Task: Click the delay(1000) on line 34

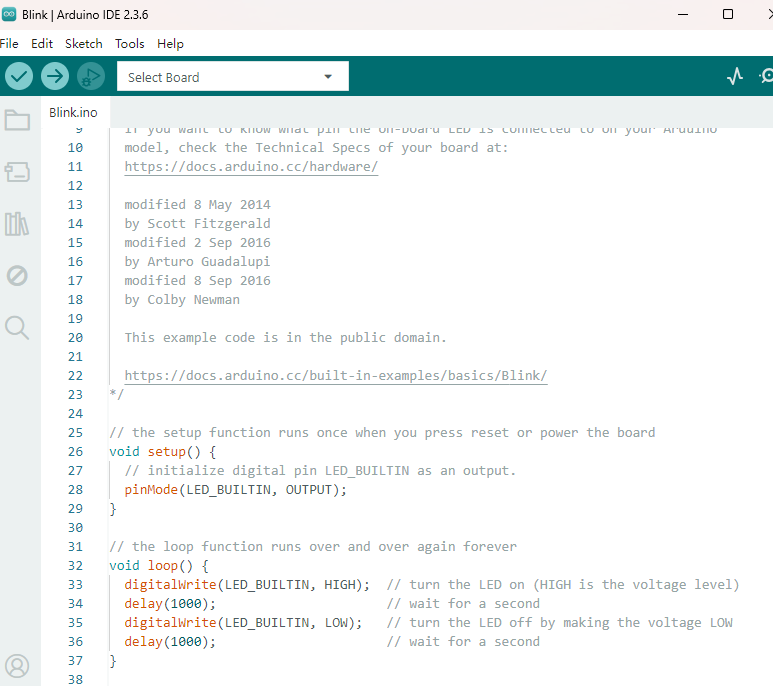Action: click(170, 604)
